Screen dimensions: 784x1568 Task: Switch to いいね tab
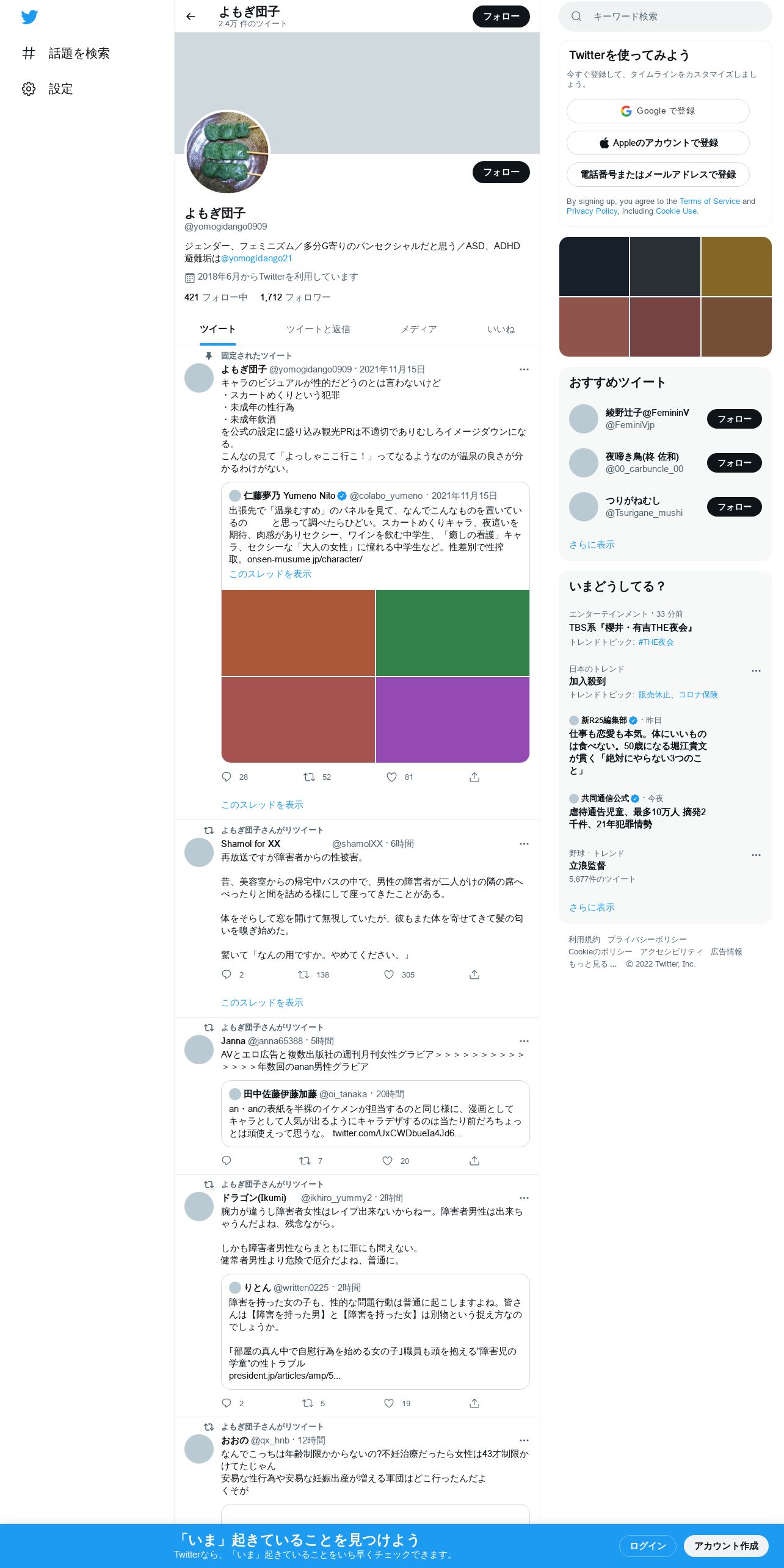click(x=501, y=329)
